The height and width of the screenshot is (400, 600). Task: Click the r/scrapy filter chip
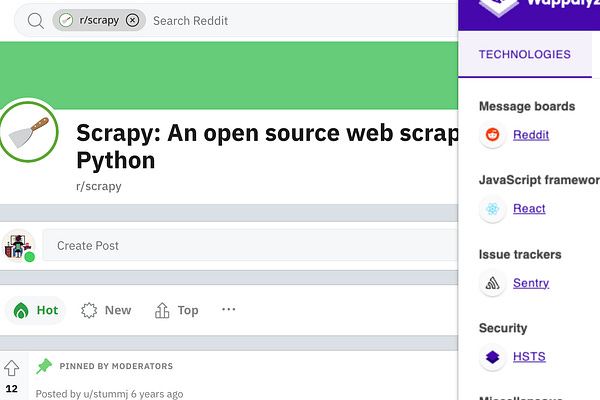click(99, 20)
